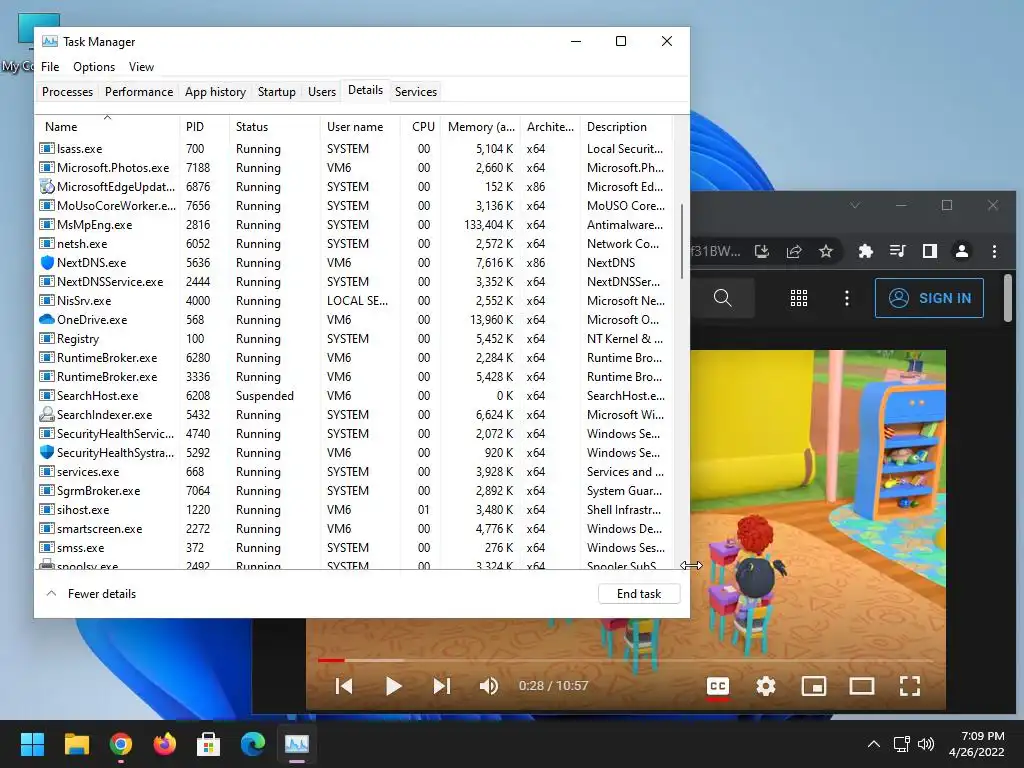Sort by the CPU column header

tap(422, 127)
